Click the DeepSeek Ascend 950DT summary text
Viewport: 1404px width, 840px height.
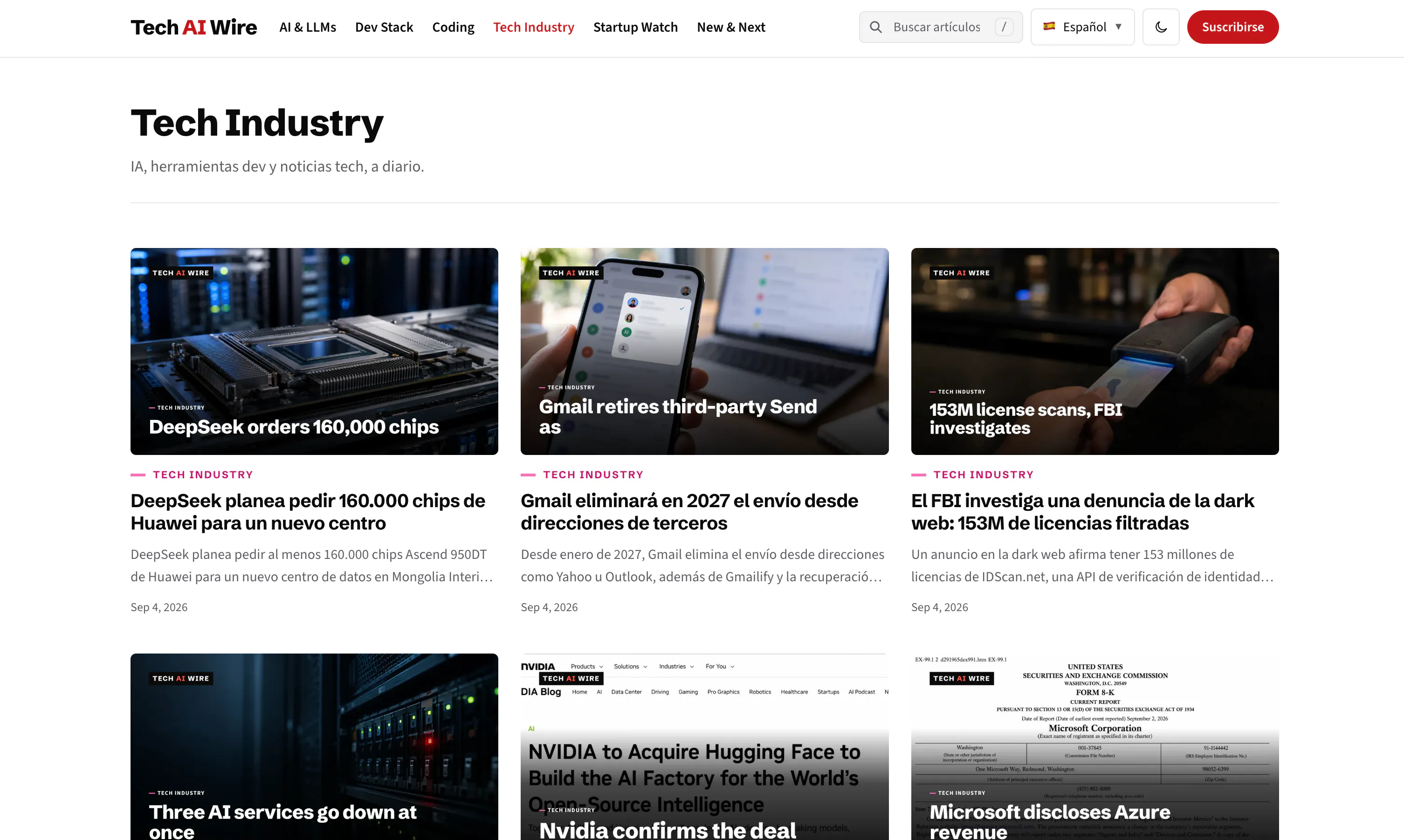[312, 565]
